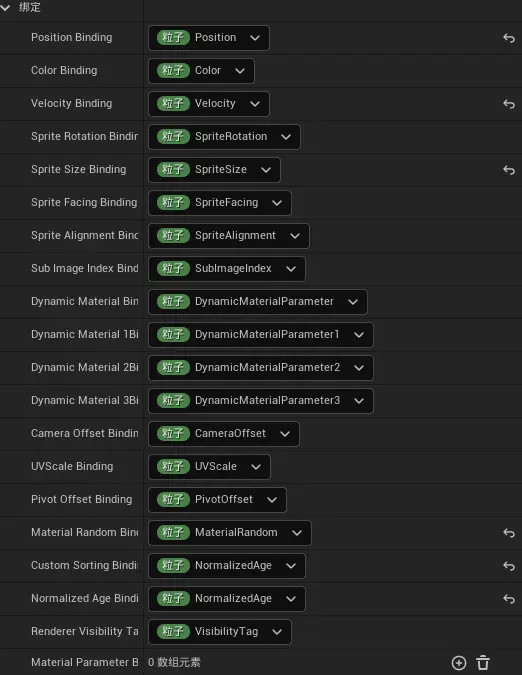Select the Sub Image Index Binding label

click(x=85, y=269)
